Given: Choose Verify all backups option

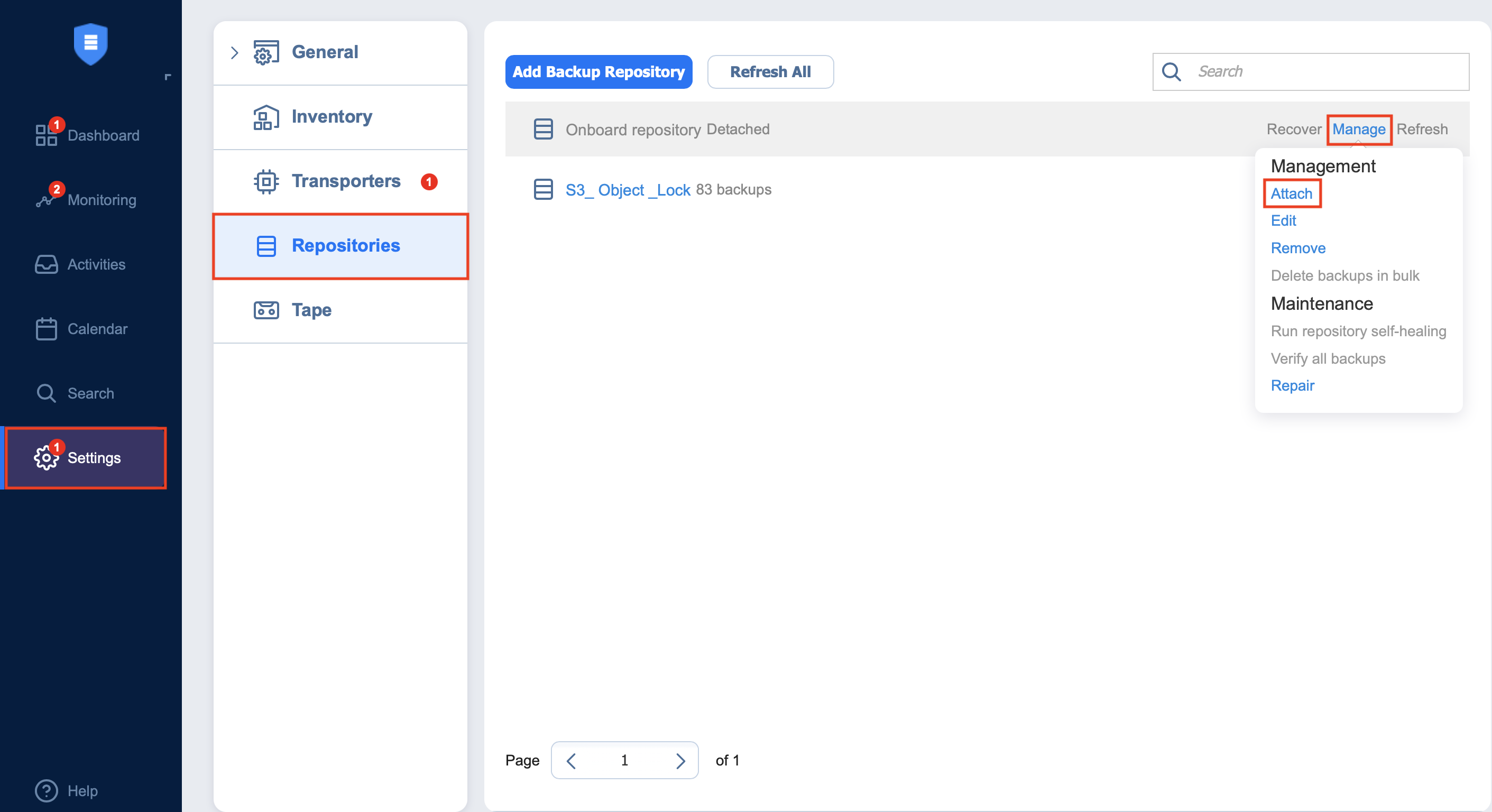Looking at the screenshot, I should coord(1328,358).
